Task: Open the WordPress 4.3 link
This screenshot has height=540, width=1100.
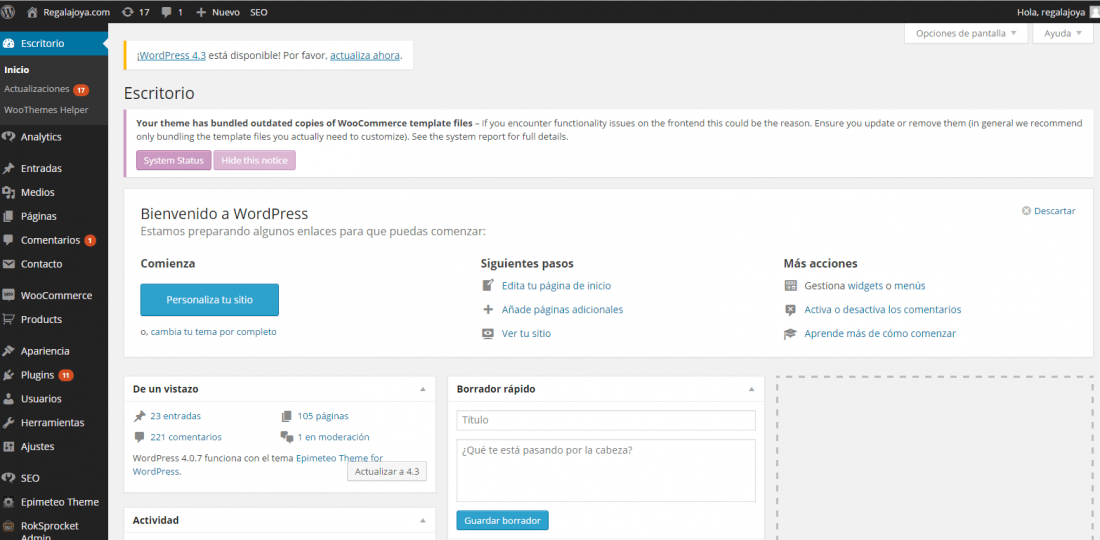Action: click(x=173, y=55)
